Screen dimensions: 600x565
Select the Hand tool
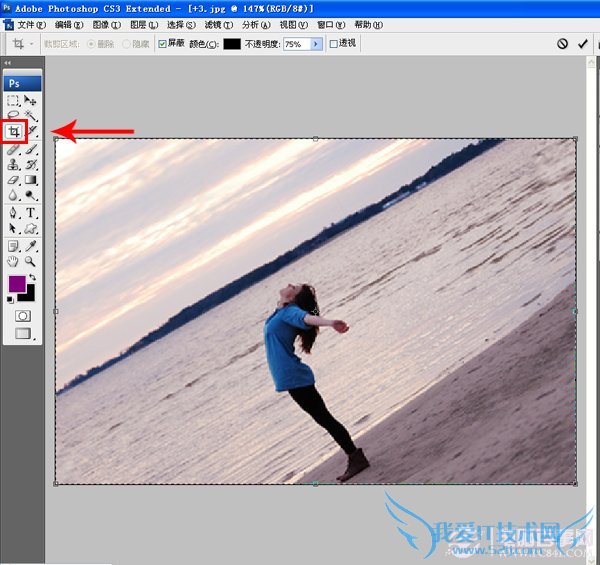pos(14,260)
